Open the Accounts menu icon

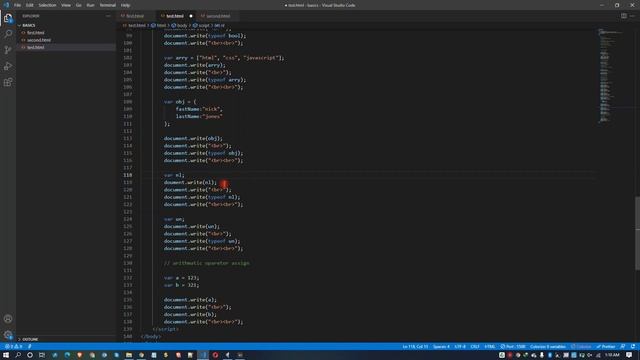tap(8, 319)
